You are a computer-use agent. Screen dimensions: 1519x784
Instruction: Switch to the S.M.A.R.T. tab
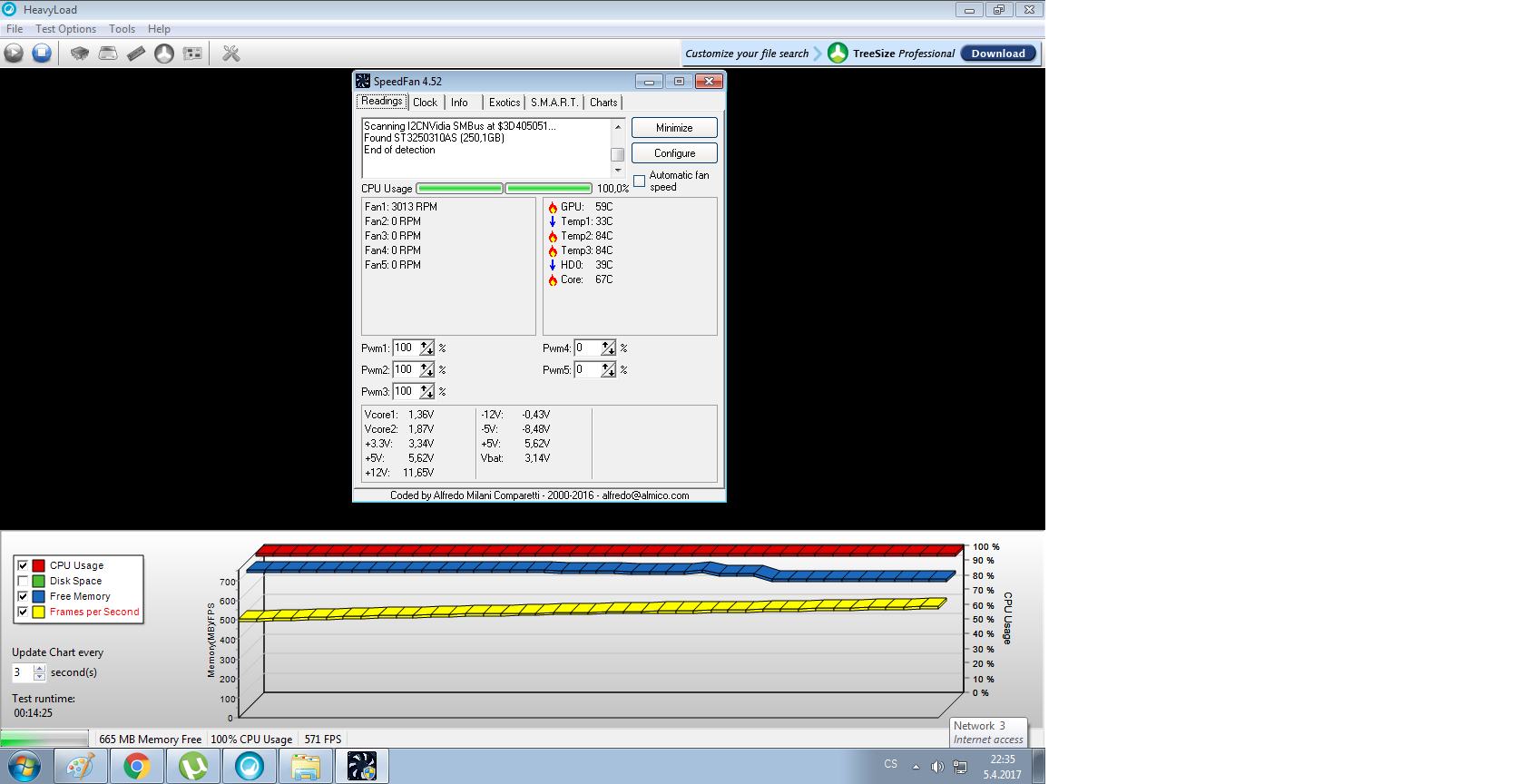click(x=554, y=103)
